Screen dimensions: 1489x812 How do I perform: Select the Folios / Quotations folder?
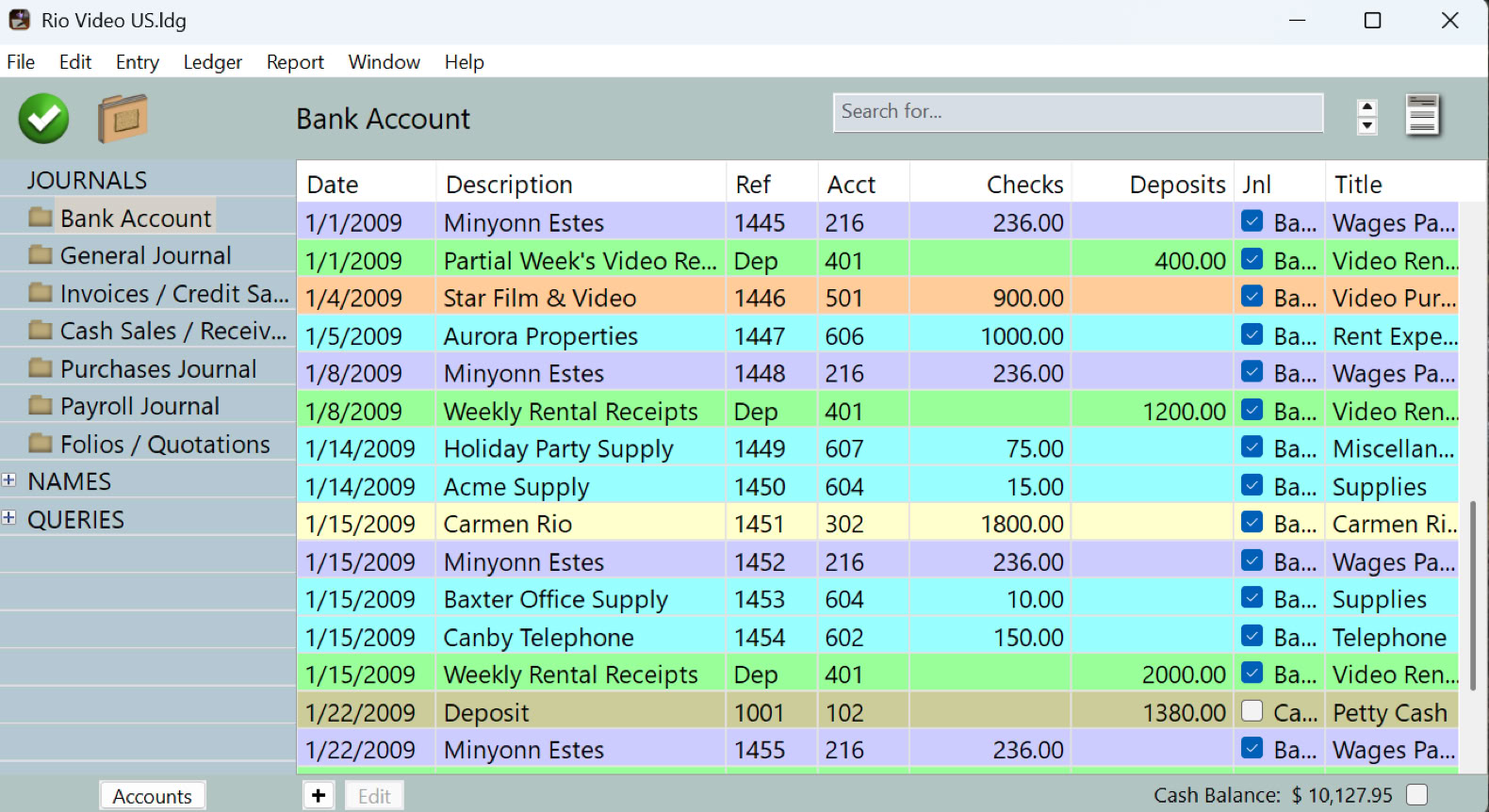tap(150, 444)
